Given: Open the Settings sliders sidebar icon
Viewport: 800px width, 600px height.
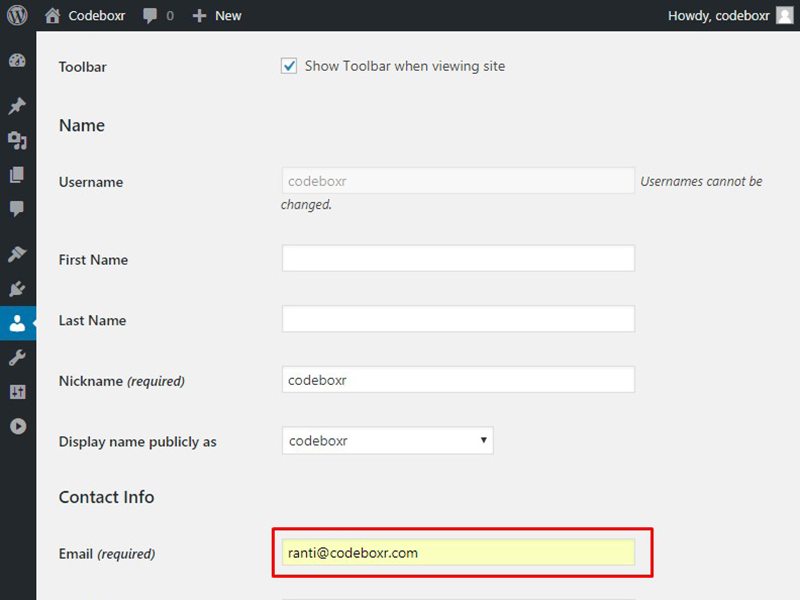Looking at the screenshot, I should point(17,392).
